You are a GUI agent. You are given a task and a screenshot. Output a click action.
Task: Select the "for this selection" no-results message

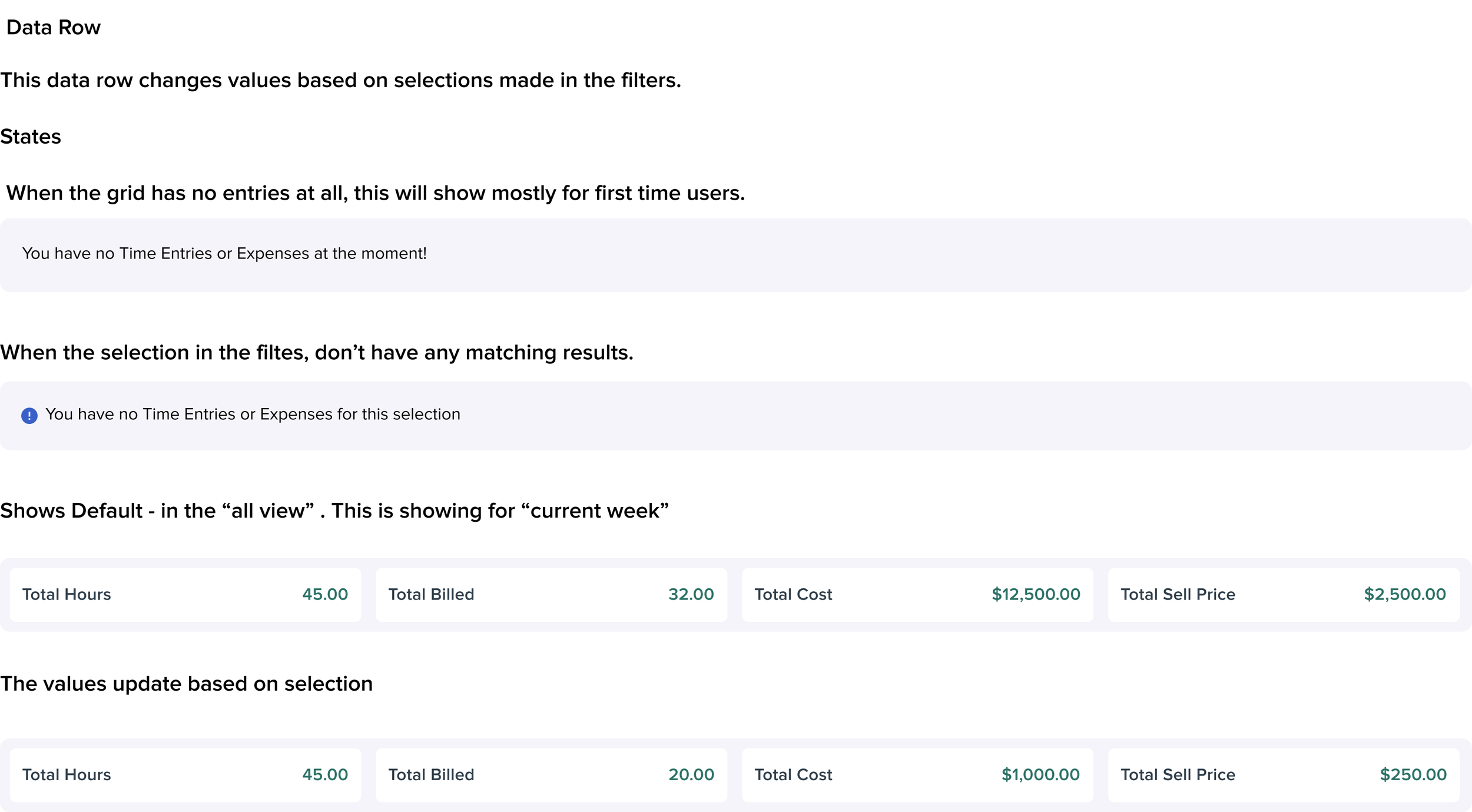[253, 415]
